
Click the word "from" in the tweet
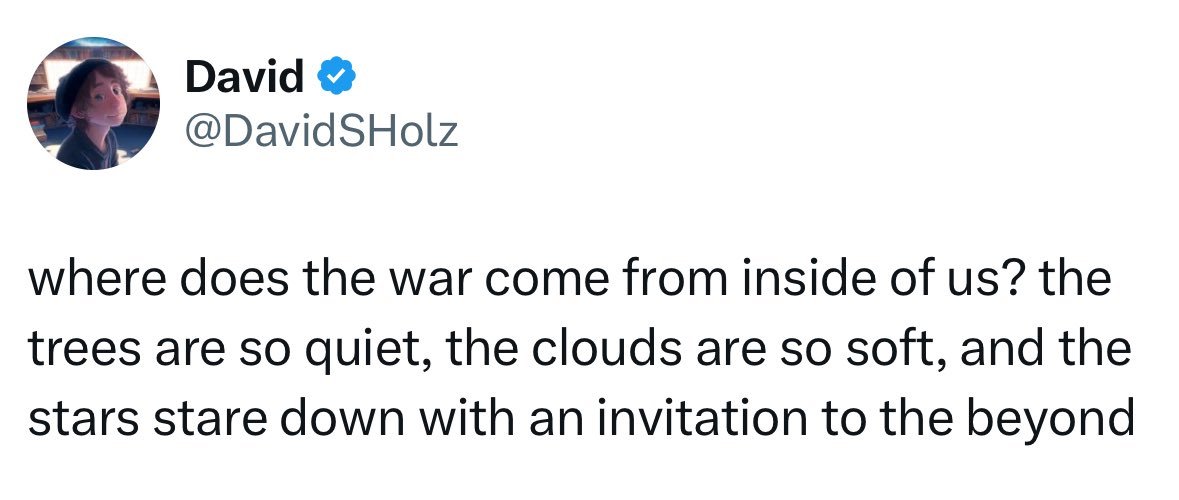(663, 282)
